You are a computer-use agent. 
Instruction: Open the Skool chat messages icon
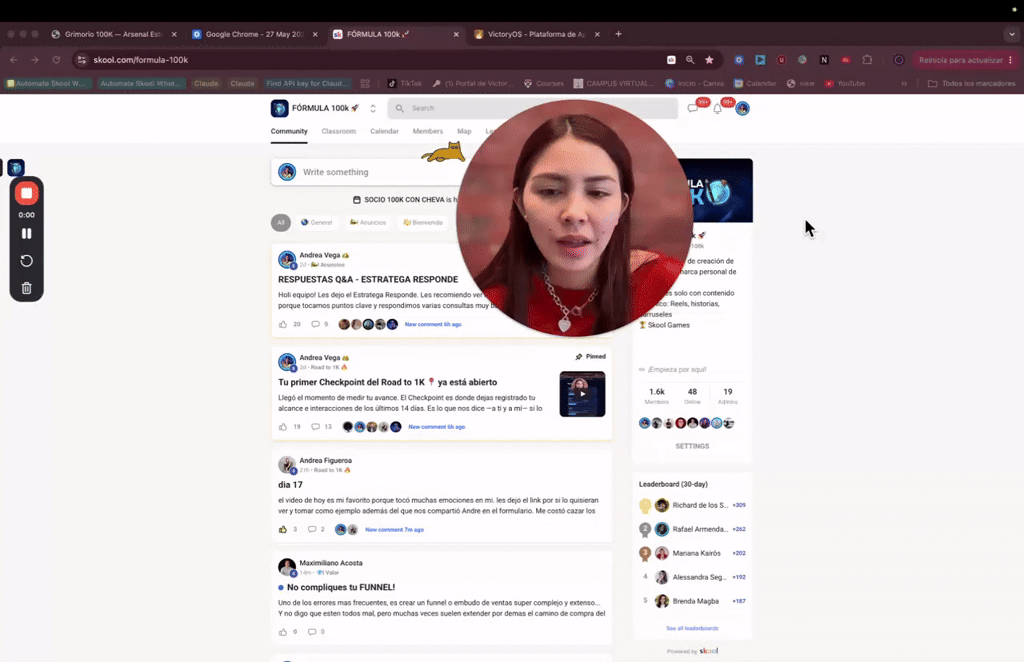pyautogui.click(x=693, y=108)
